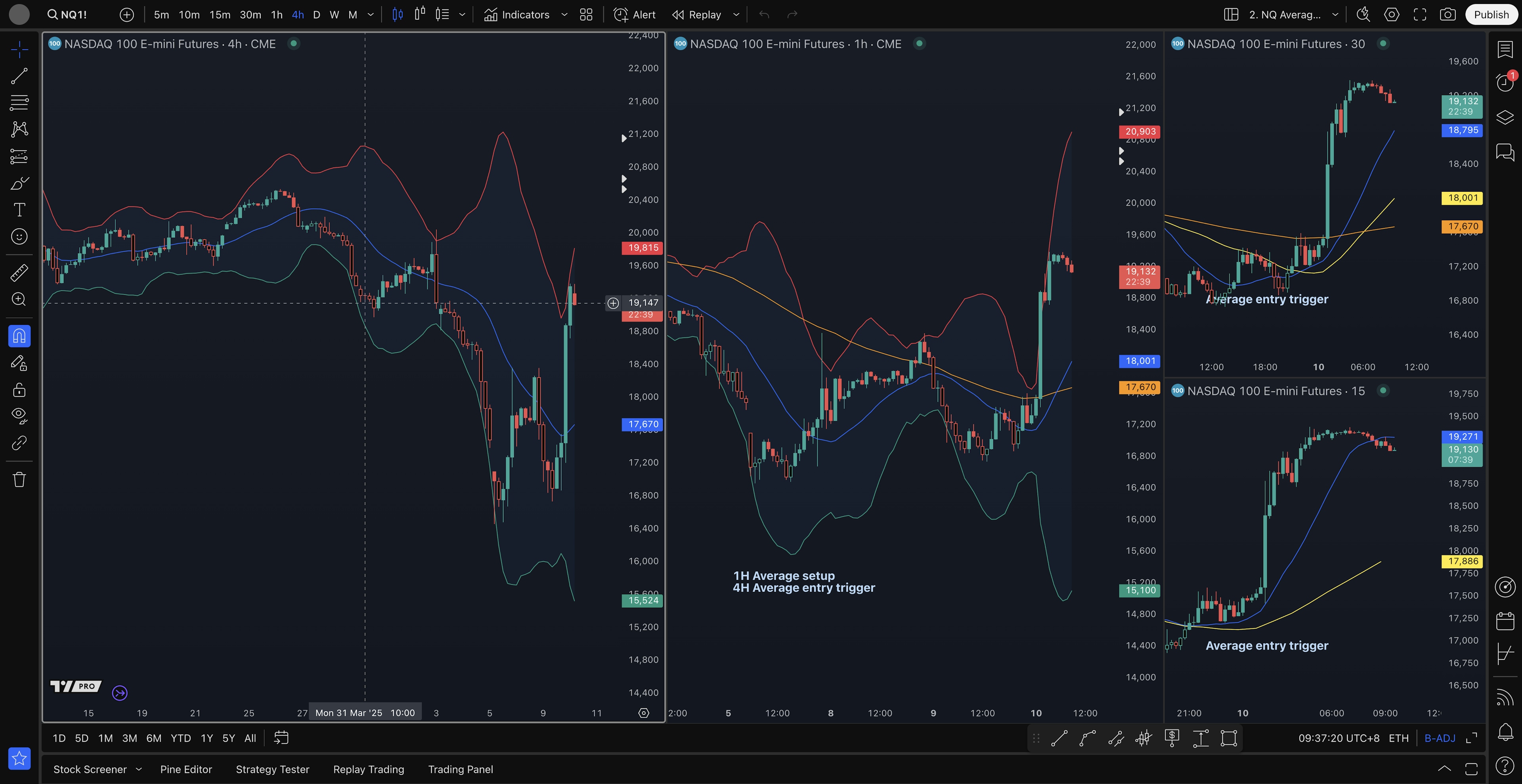Viewport: 1522px width, 784px height.
Task: Pick the ruler measure tool
Action: tap(19, 272)
